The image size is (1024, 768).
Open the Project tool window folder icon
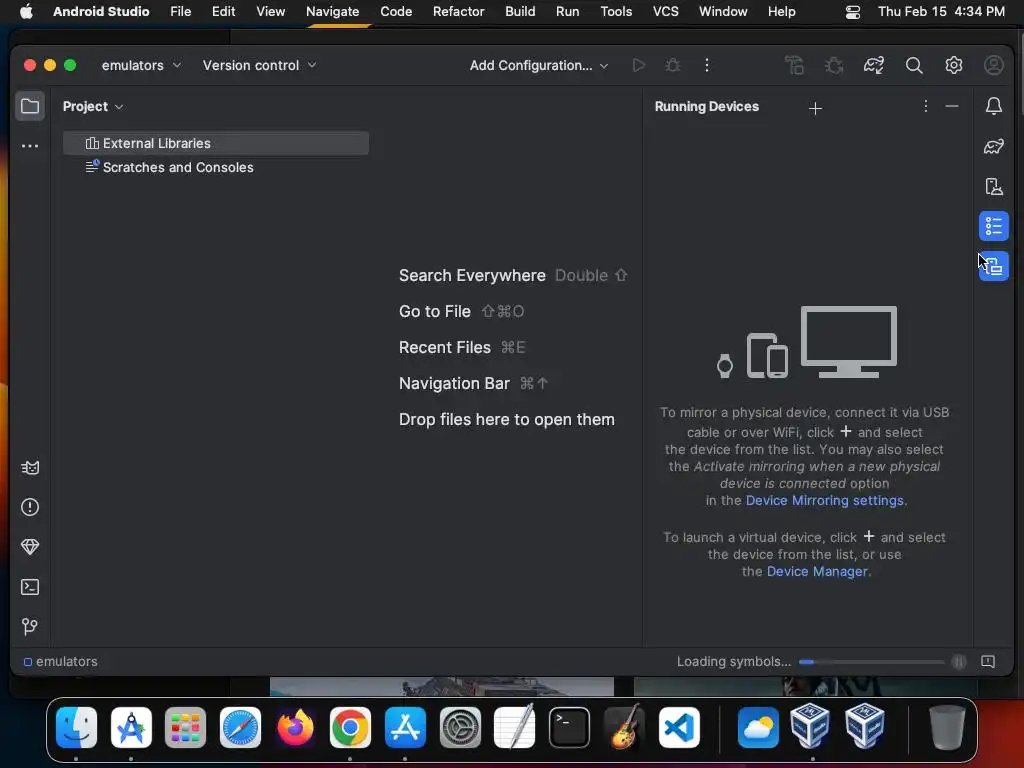(x=30, y=106)
